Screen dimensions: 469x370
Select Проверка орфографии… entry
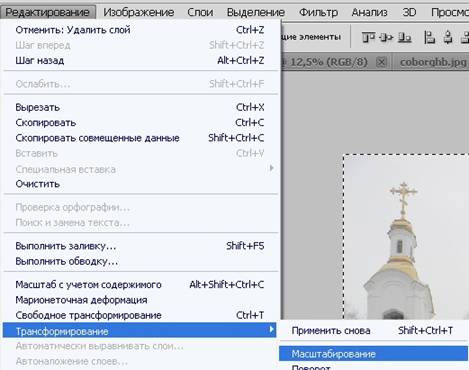140,207
